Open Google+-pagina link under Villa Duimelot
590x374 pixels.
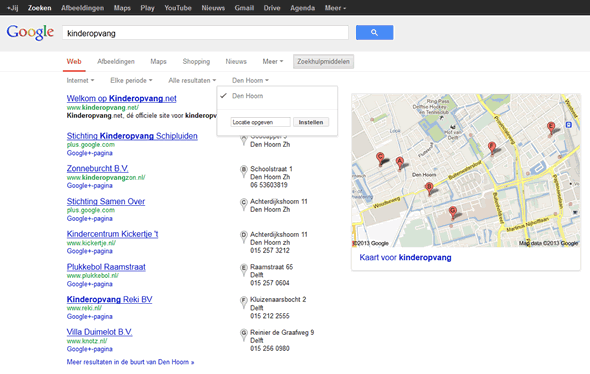point(90,349)
